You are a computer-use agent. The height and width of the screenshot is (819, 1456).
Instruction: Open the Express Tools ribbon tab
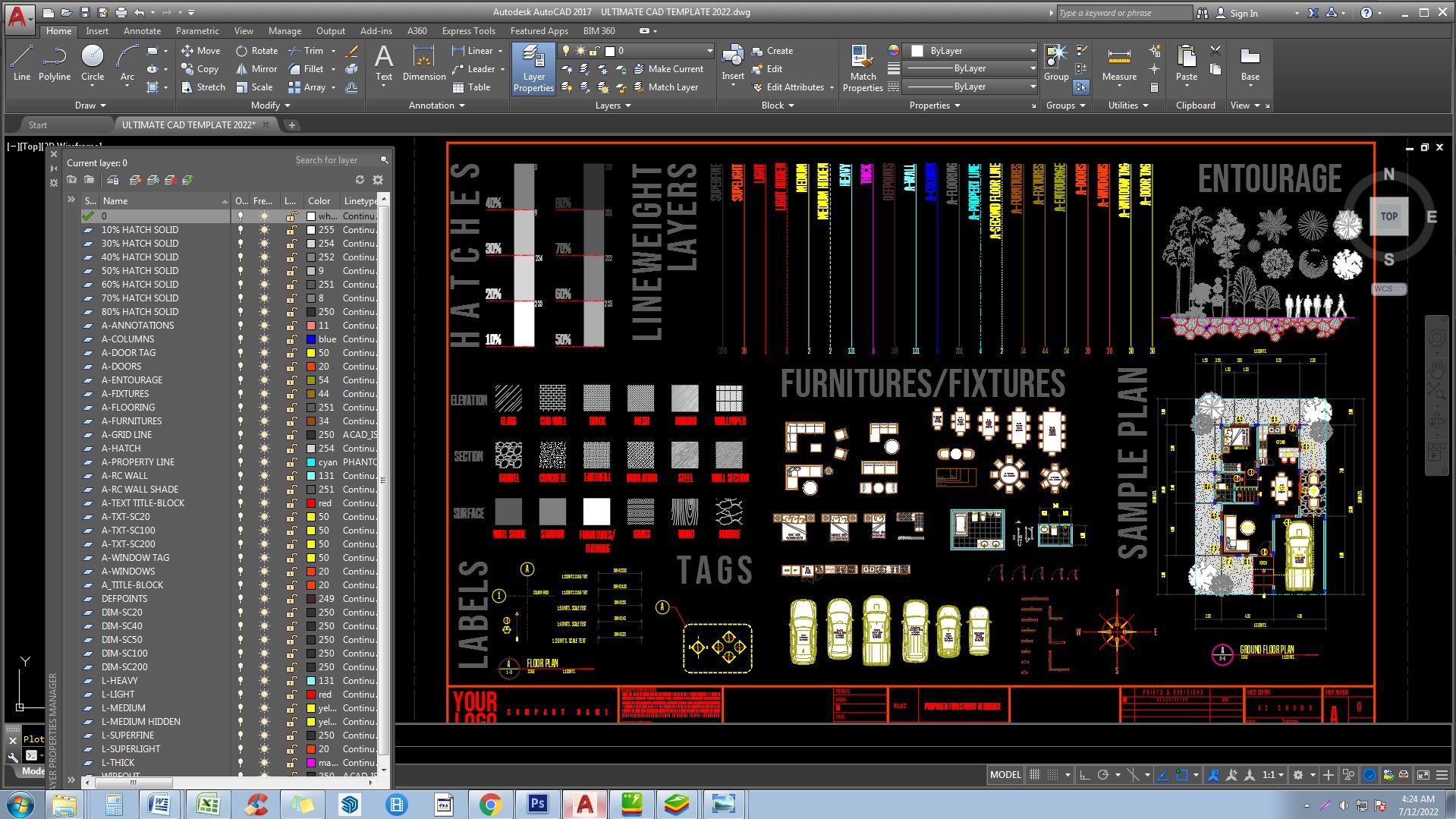coord(468,31)
